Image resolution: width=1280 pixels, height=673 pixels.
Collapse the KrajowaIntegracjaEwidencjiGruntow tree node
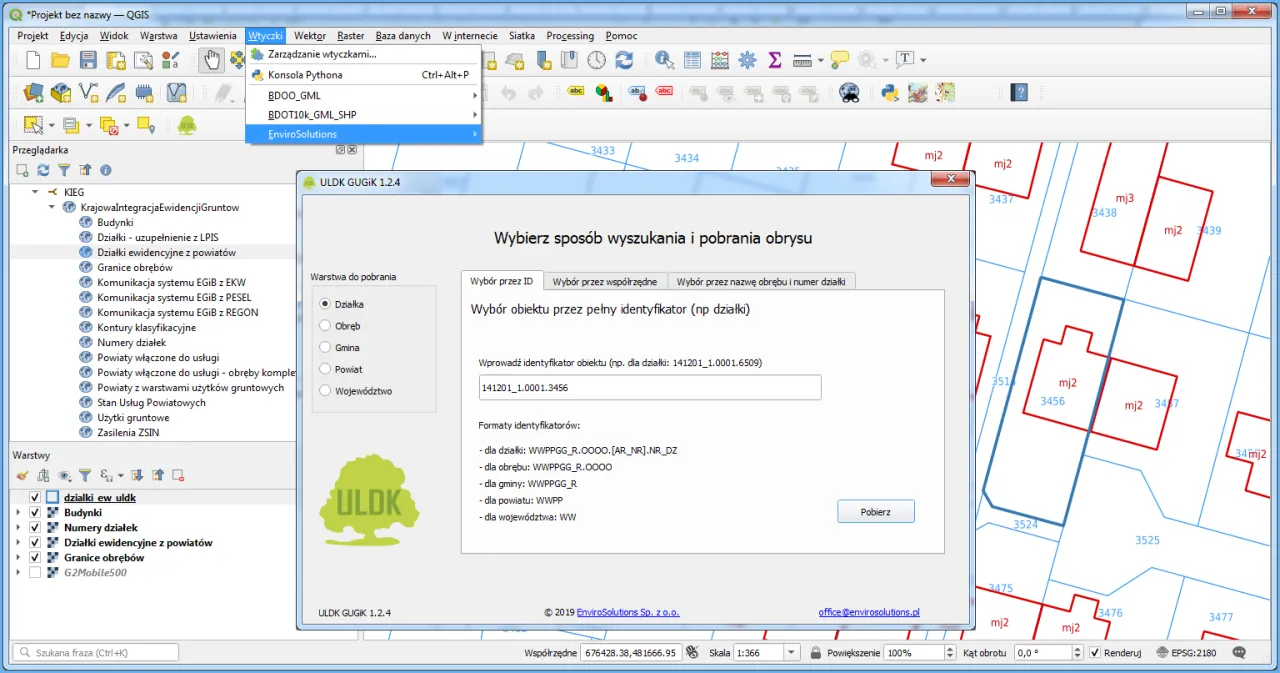click(52, 208)
